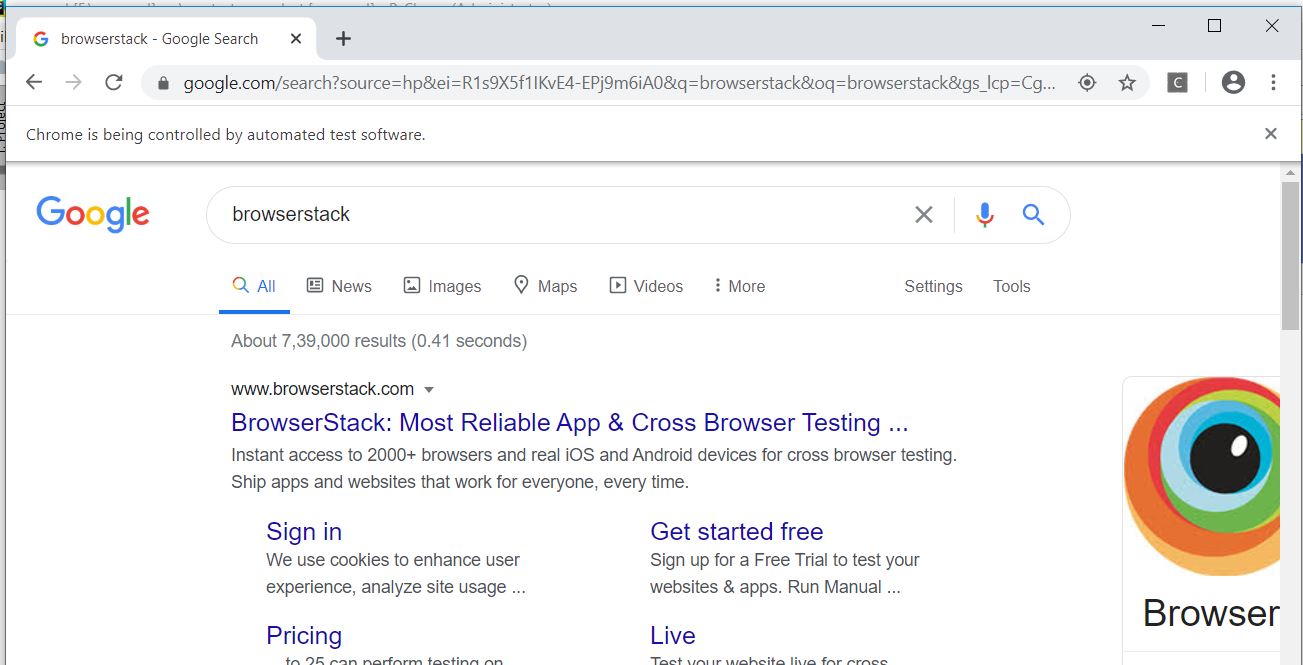Click the magnifying glass search icon
The height and width of the screenshot is (665, 1303).
1033,214
